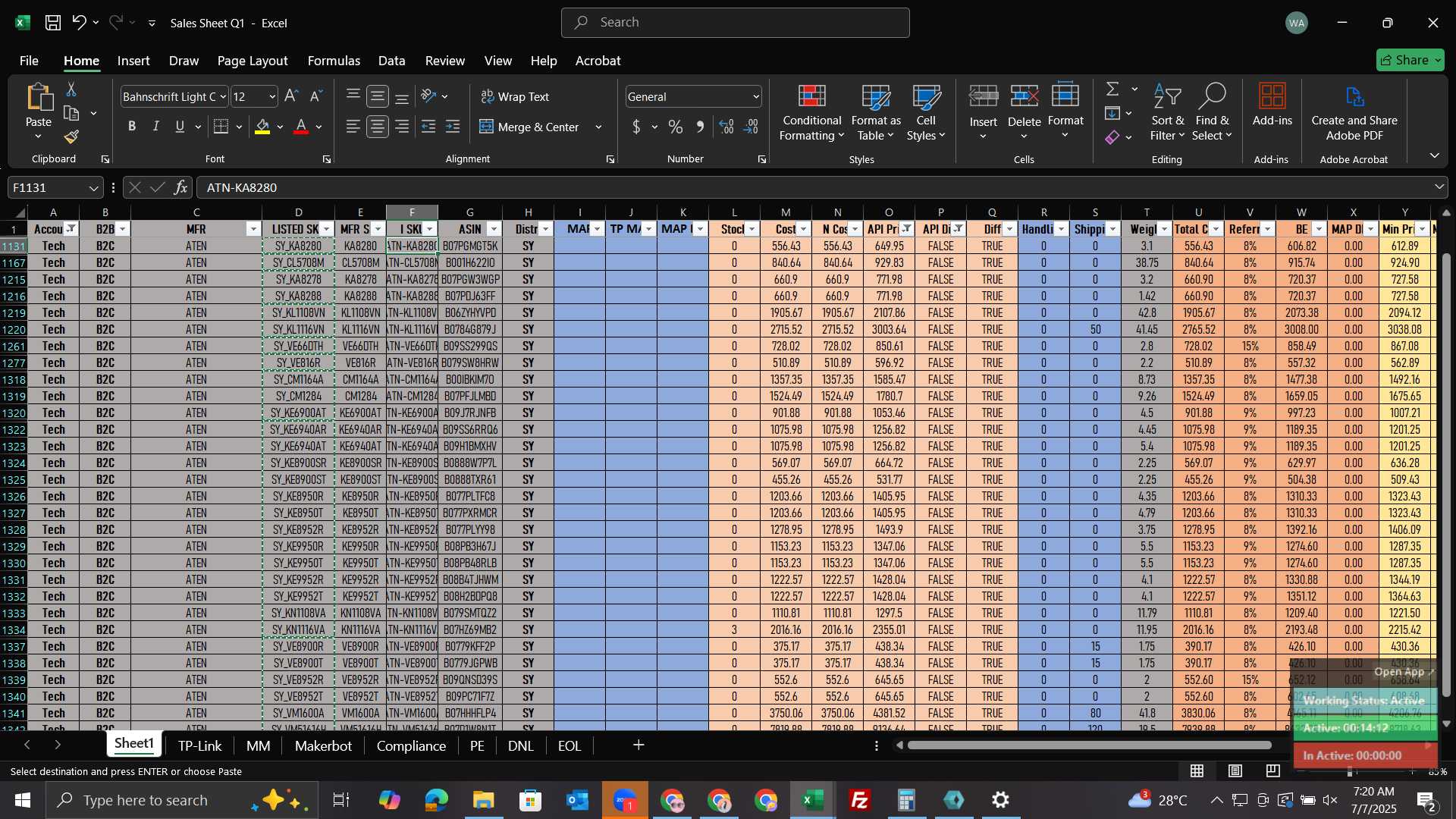Switch to the TP-Link sheet tab
This screenshot has height=819, width=1456.
[199, 746]
